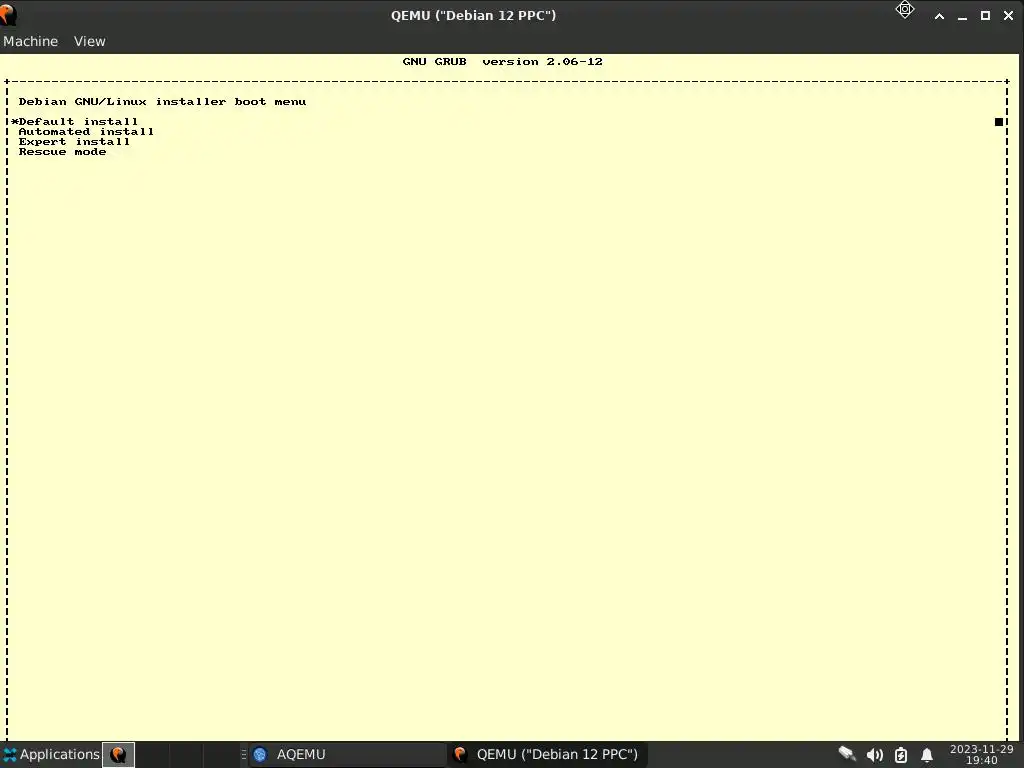Click the GRUB menu scroll indicator block
The width and height of the screenshot is (1024, 768).
999,121
